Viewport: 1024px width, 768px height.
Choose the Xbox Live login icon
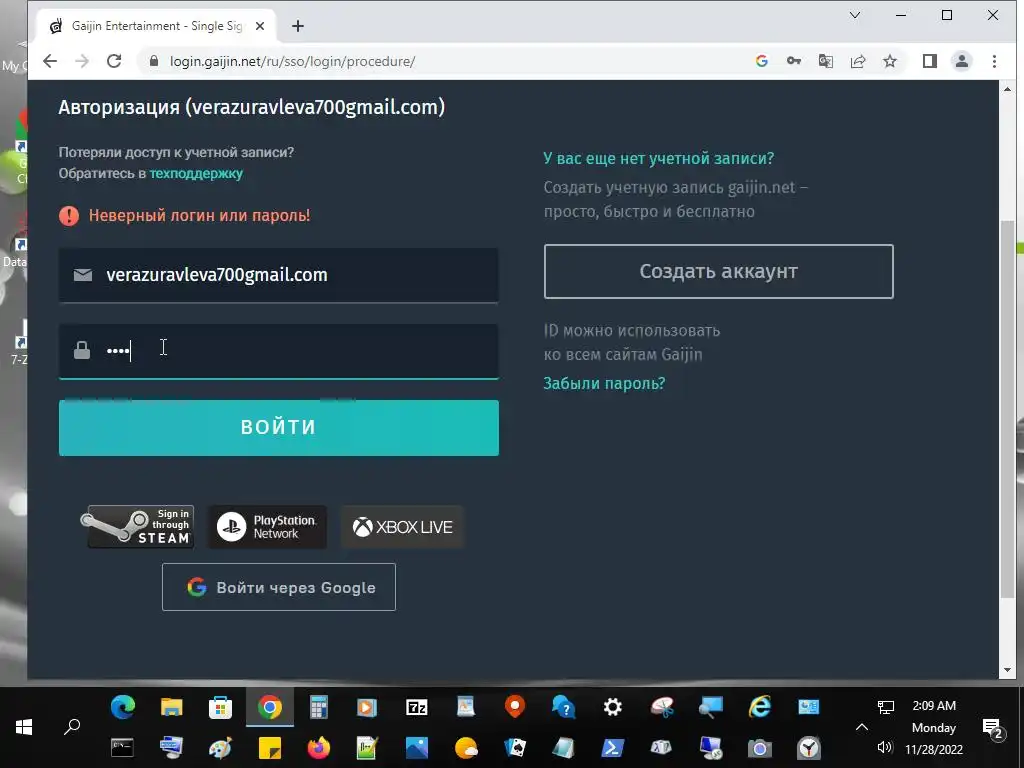point(402,526)
